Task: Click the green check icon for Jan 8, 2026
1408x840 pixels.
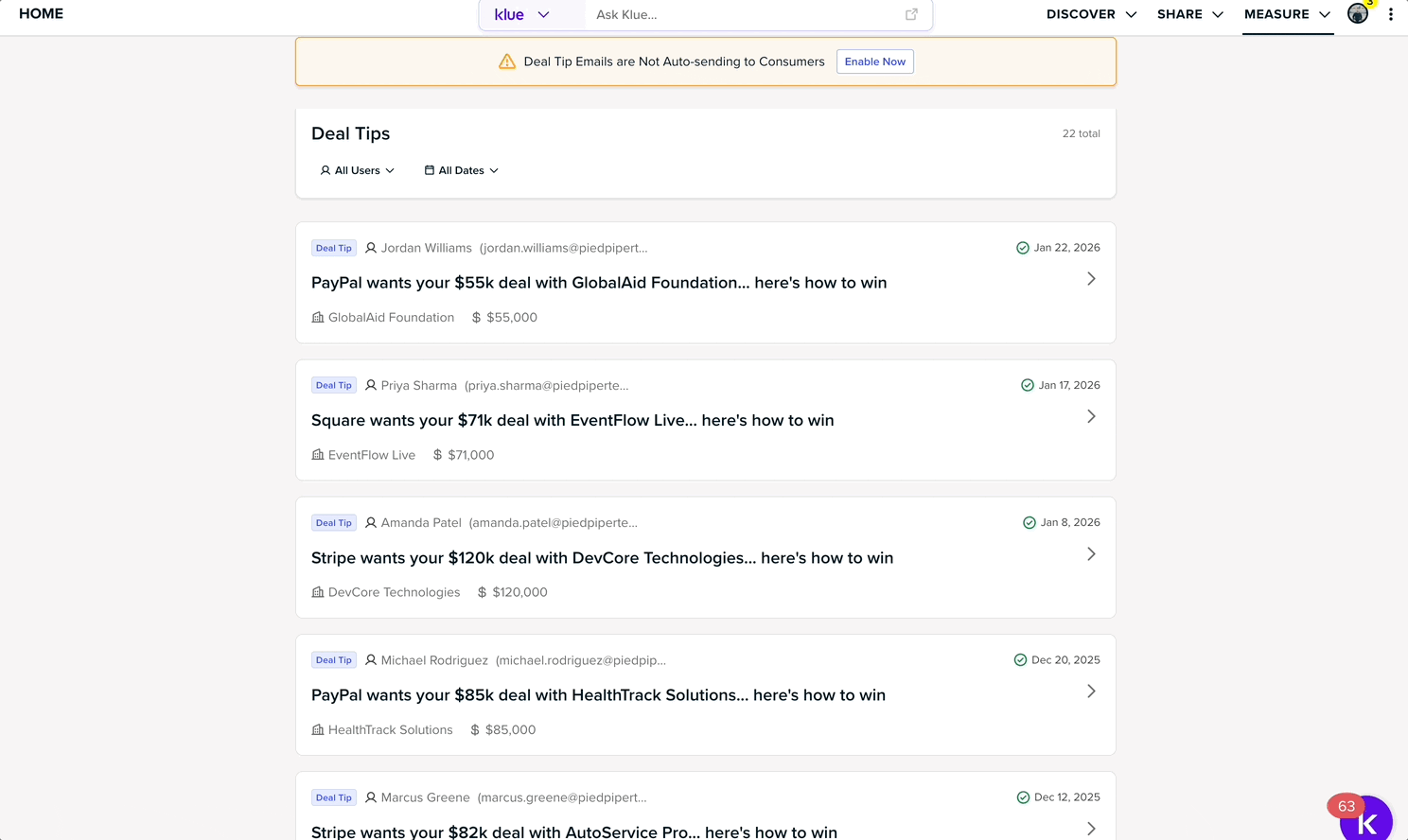Action: pyautogui.click(x=1030, y=523)
